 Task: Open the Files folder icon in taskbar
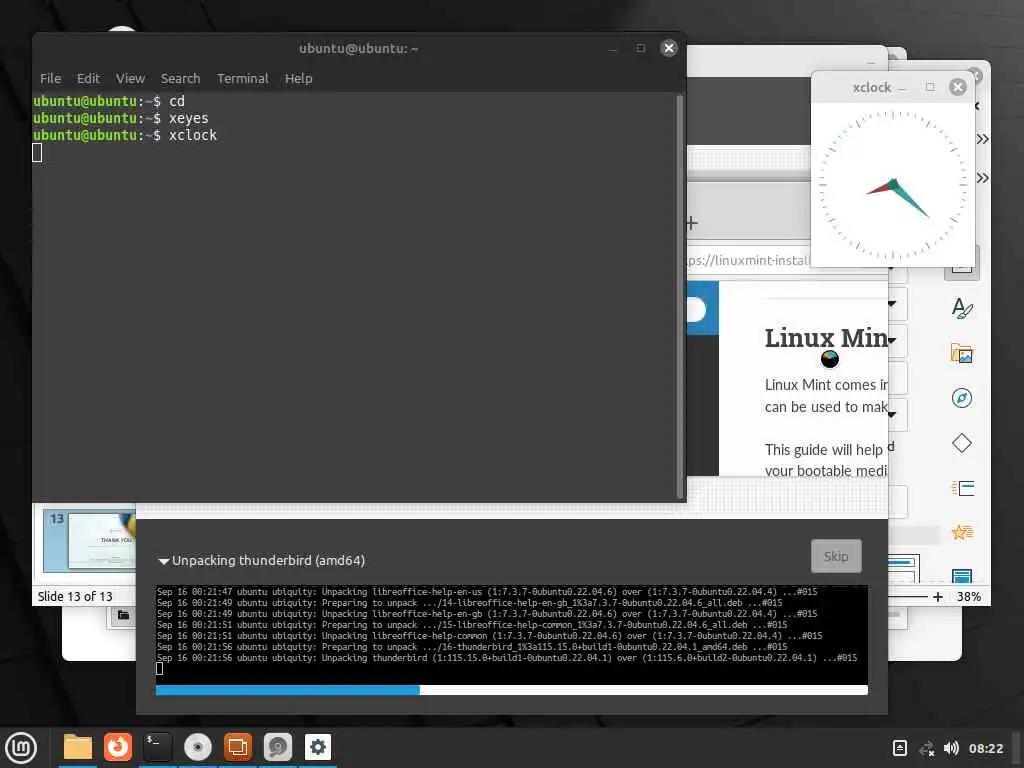pos(78,747)
